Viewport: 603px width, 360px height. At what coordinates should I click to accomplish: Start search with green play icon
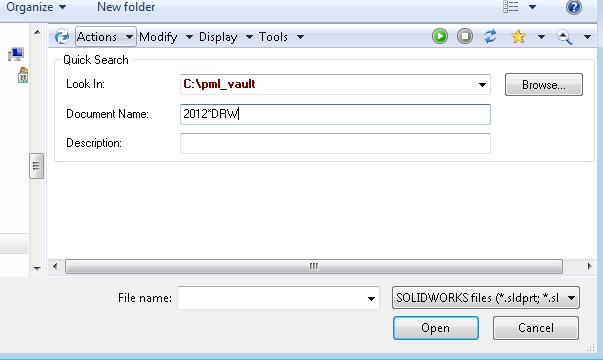point(440,37)
